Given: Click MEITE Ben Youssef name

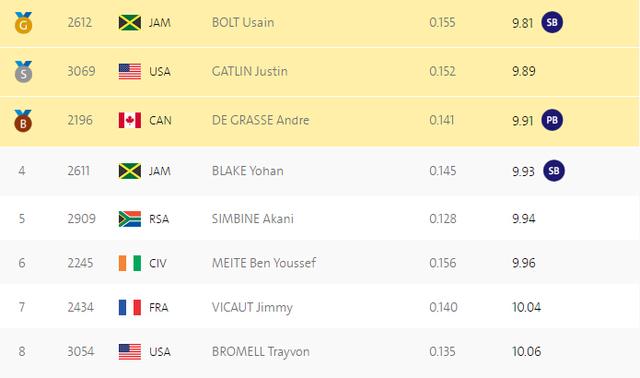Looking at the screenshot, I should (x=264, y=263).
